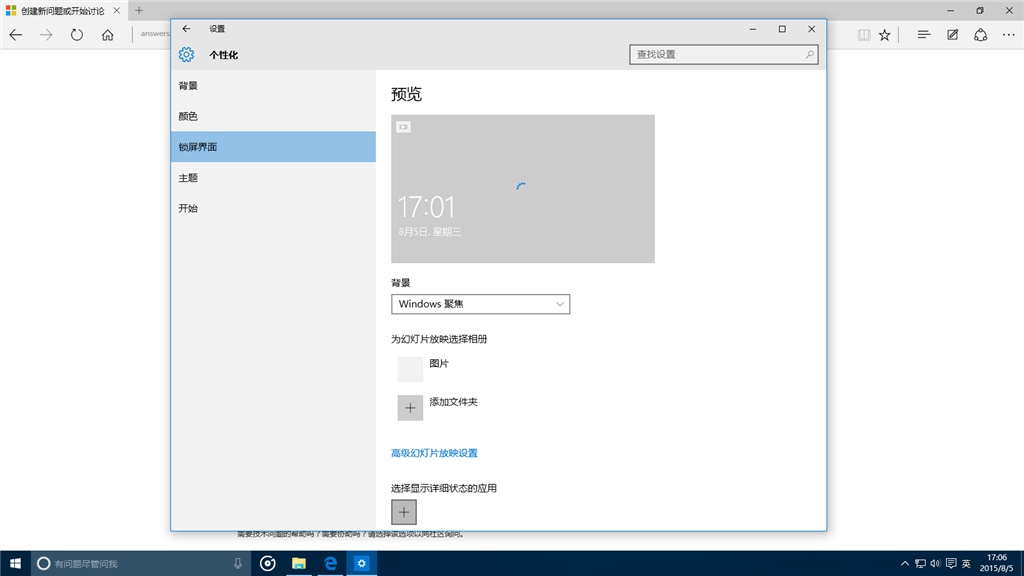Open the Windows Start menu
The height and width of the screenshot is (576, 1024).
tap(15, 563)
